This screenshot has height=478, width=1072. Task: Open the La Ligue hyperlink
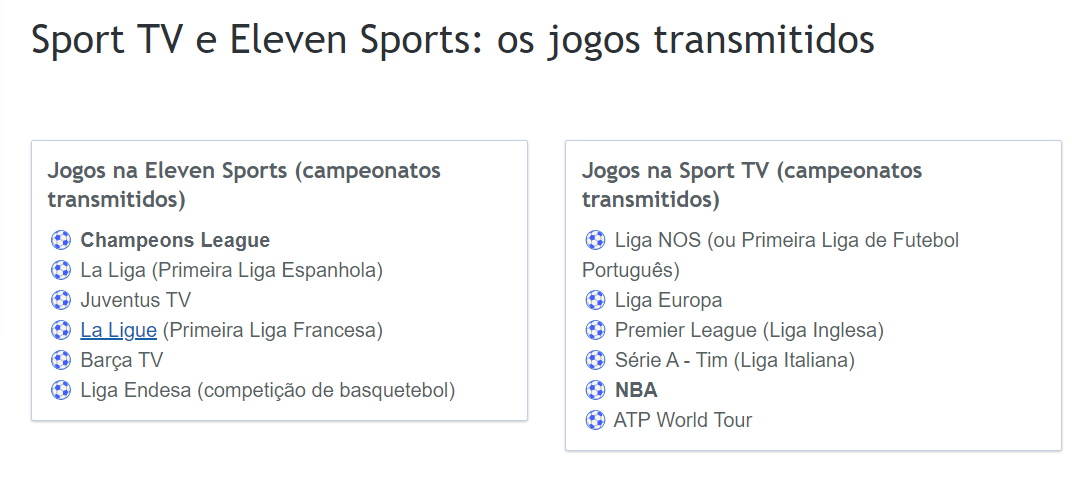[x=118, y=330]
